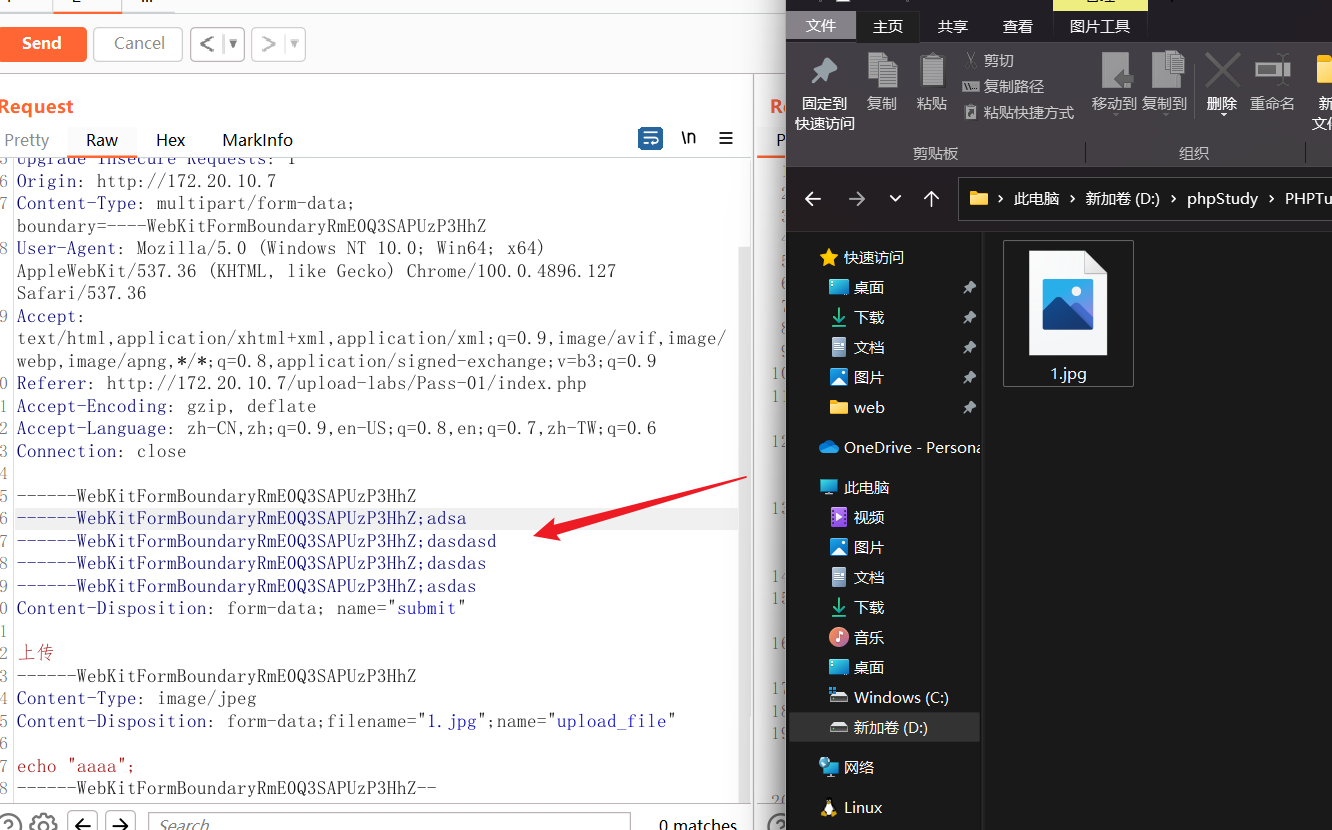Screen dimensions: 1332x830
Task: Select 视频 in the Explorer sidebar
Action: (x=857, y=517)
